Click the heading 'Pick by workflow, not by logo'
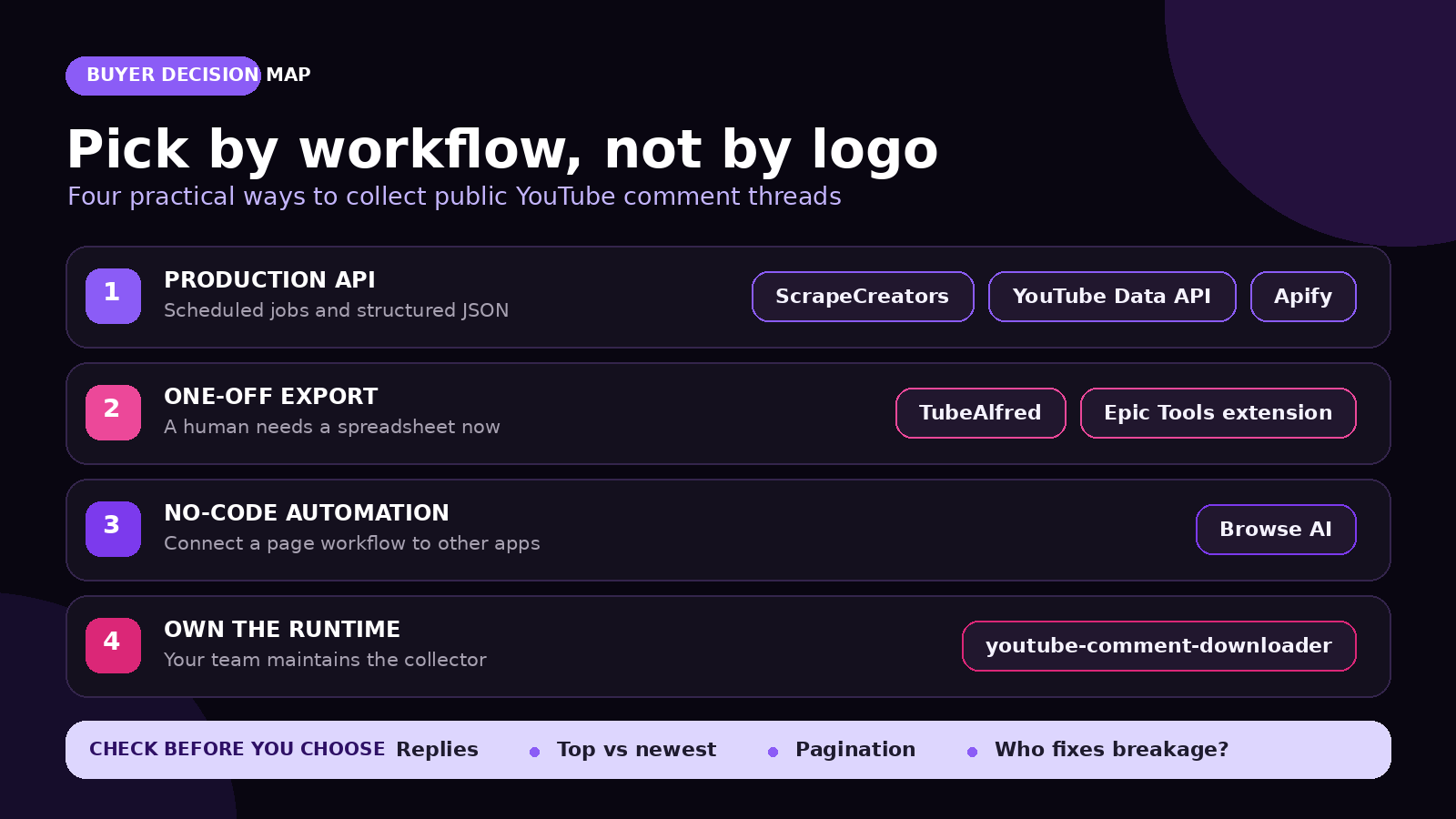The image size is (1456, 819). point(502,149)
